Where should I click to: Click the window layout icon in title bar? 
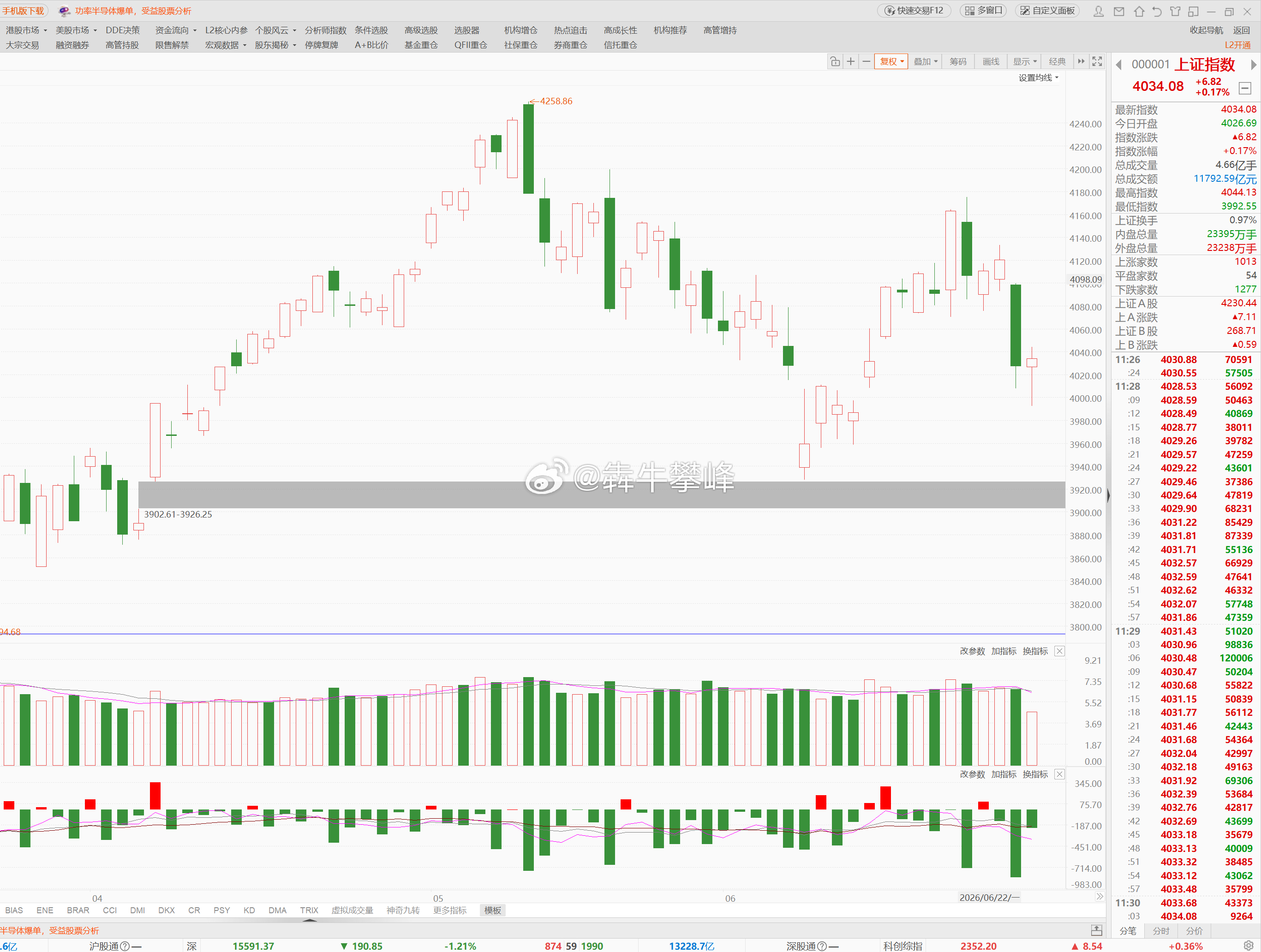tap(1193, 11)
